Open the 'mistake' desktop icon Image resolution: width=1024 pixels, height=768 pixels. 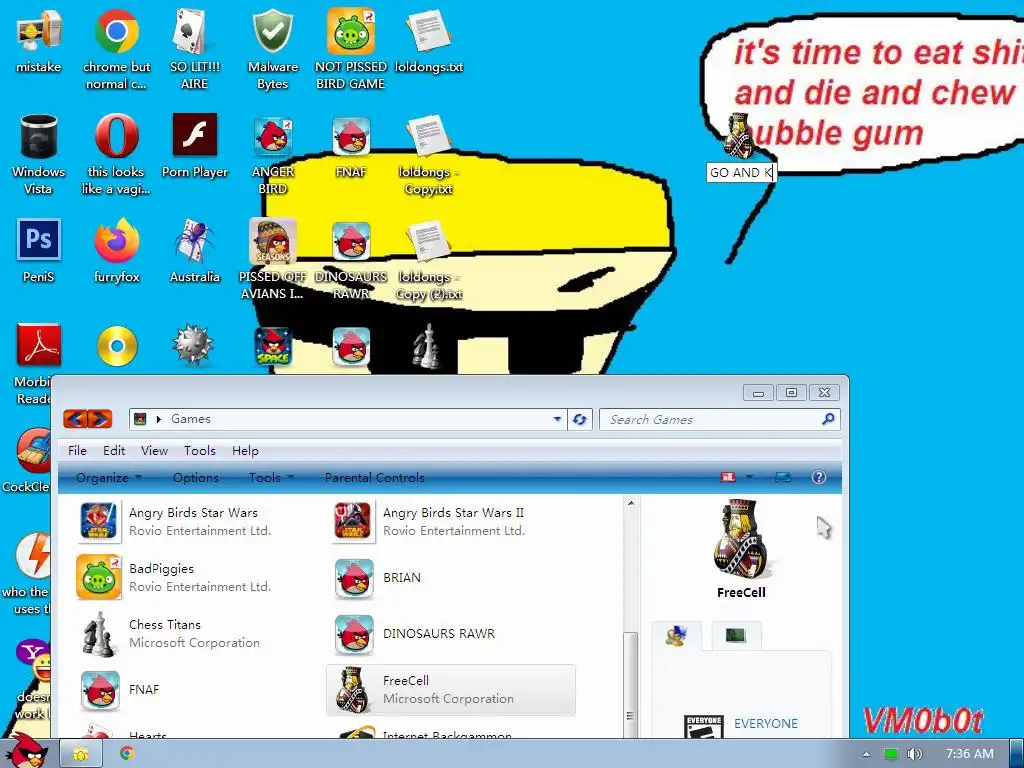click(x=39, y=40)
